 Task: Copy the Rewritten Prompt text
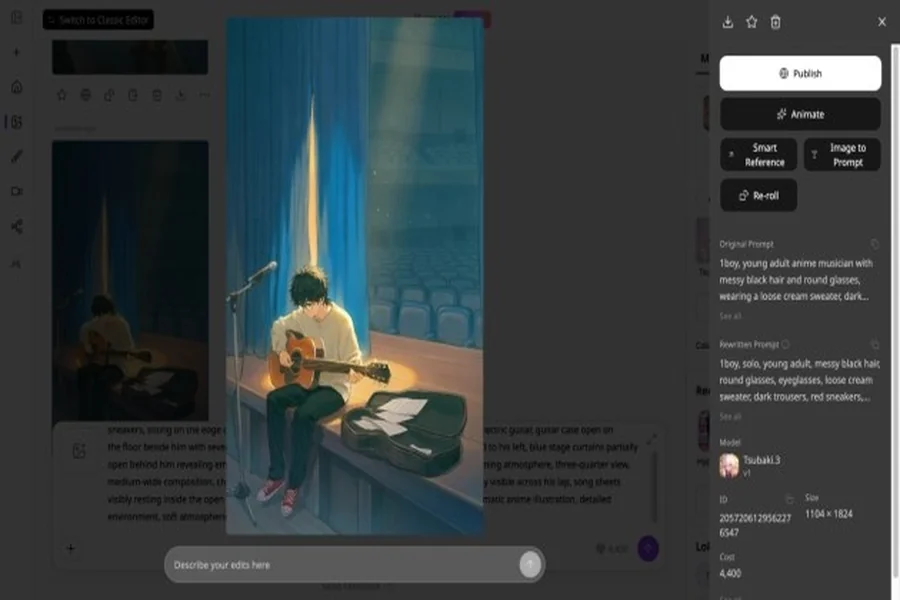[x=875, y=344]
